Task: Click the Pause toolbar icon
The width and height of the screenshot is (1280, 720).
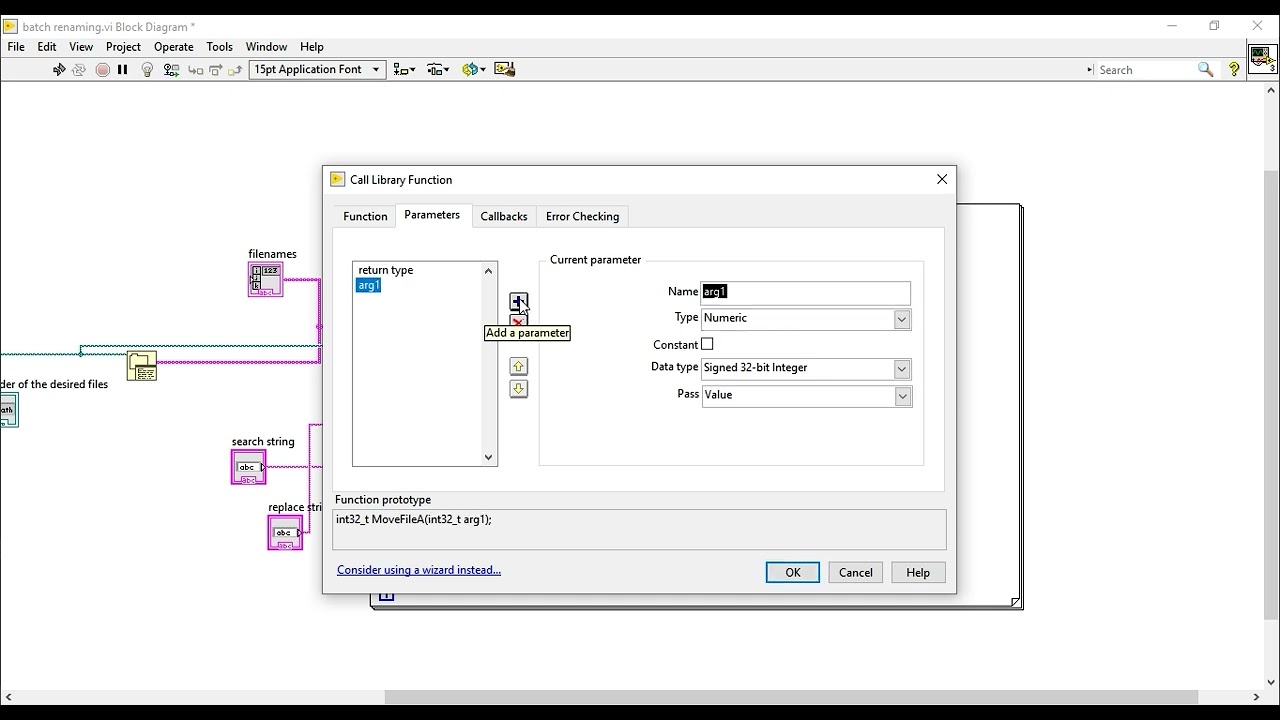Action: click(x=123, y=70)
